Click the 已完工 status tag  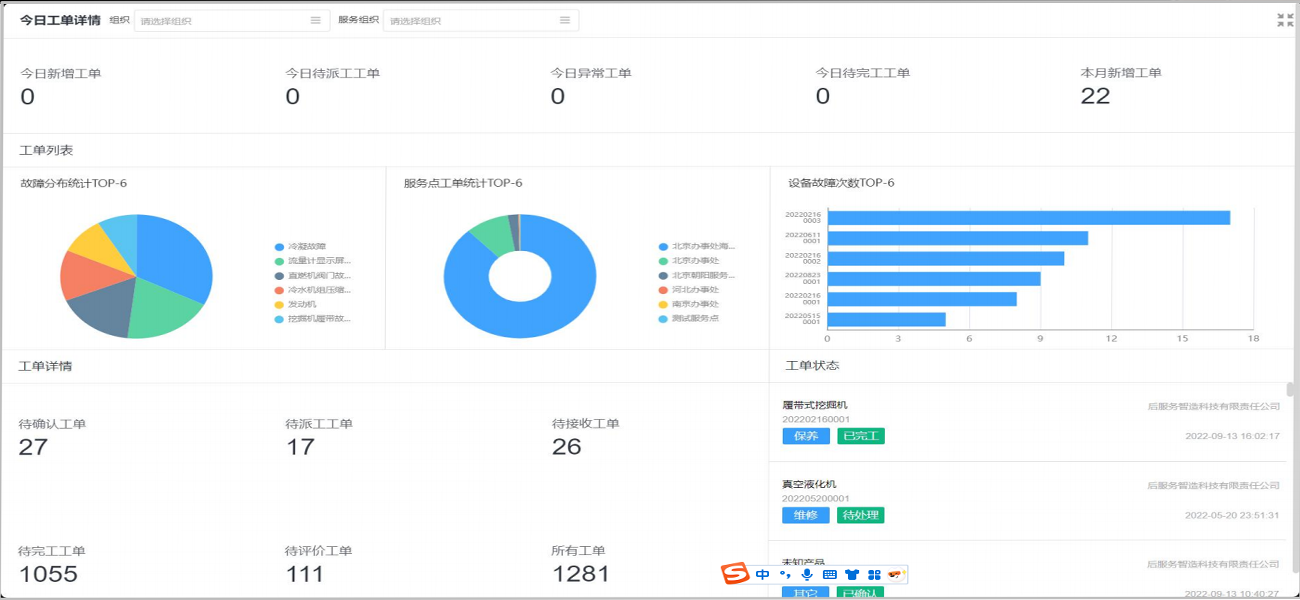click(x=861, y=436)
